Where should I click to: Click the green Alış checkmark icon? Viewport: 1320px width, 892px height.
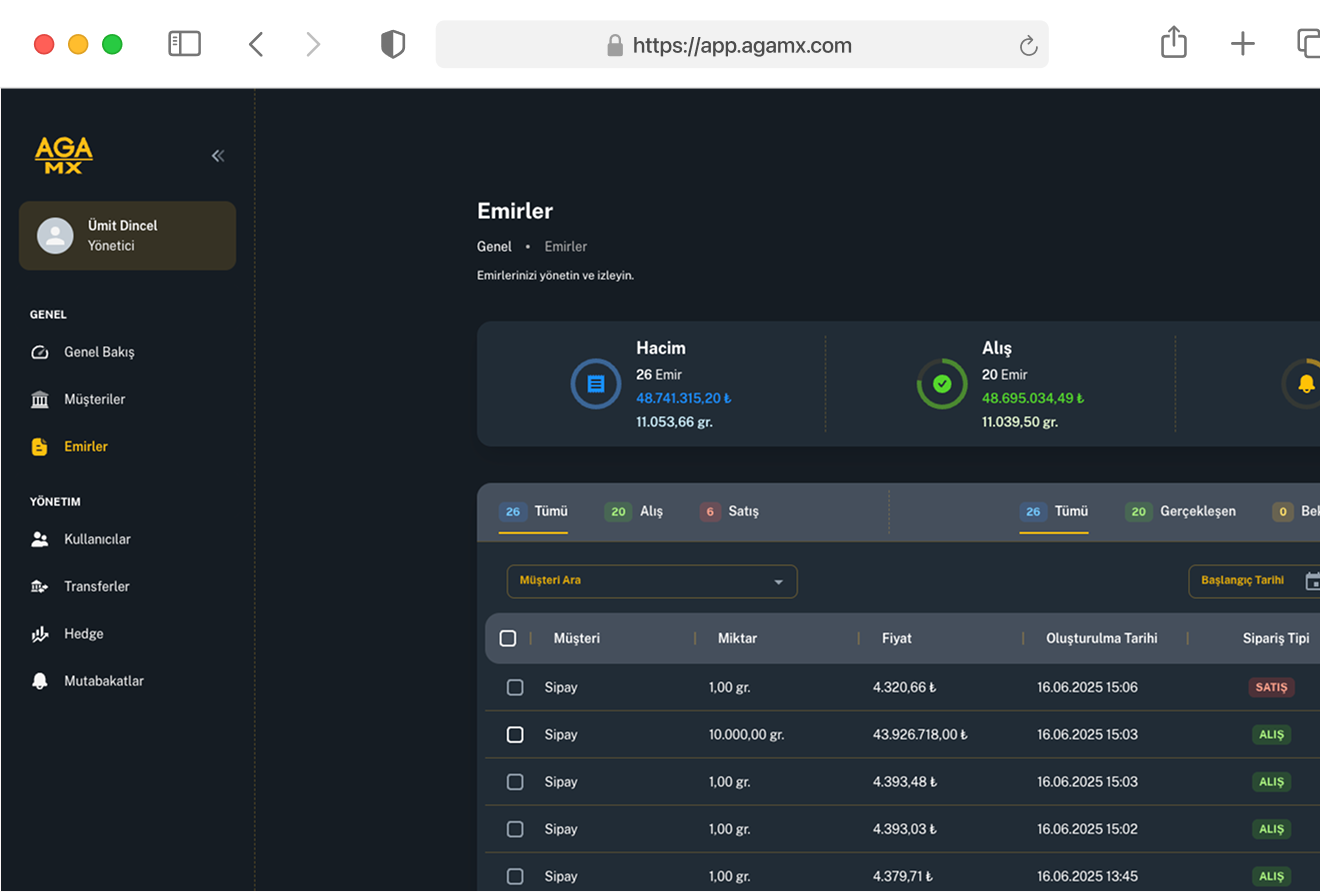tap(942, 383)
